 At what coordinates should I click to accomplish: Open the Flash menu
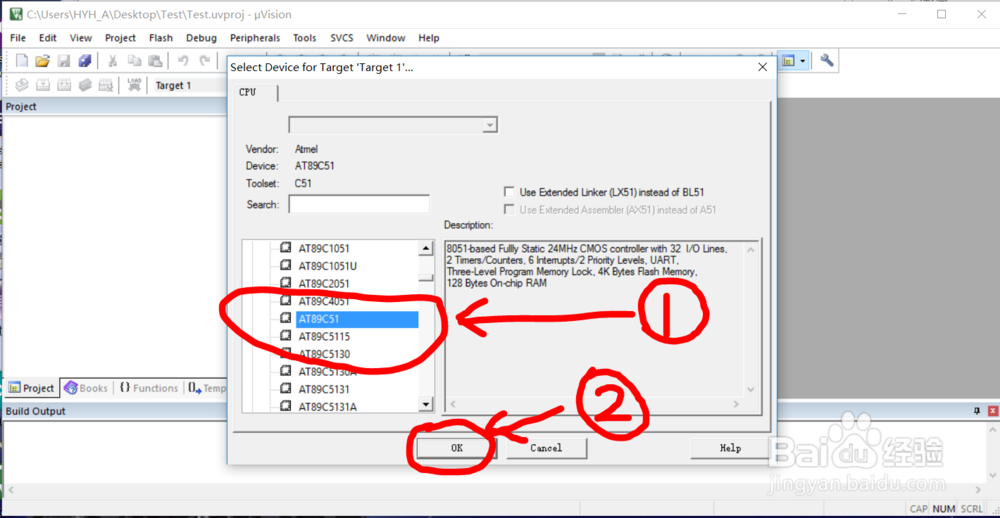click(x=161, y=38)
